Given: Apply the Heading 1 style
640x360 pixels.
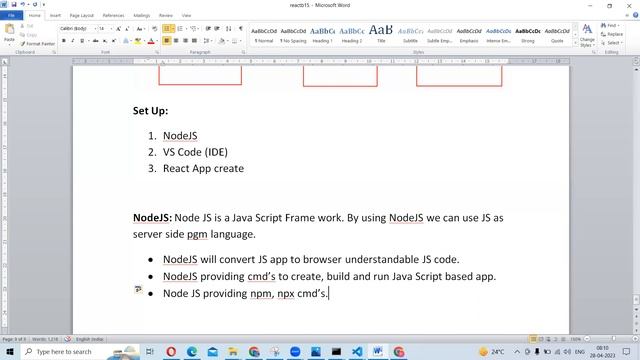Looking at the screenshot, I should point(322,36).
